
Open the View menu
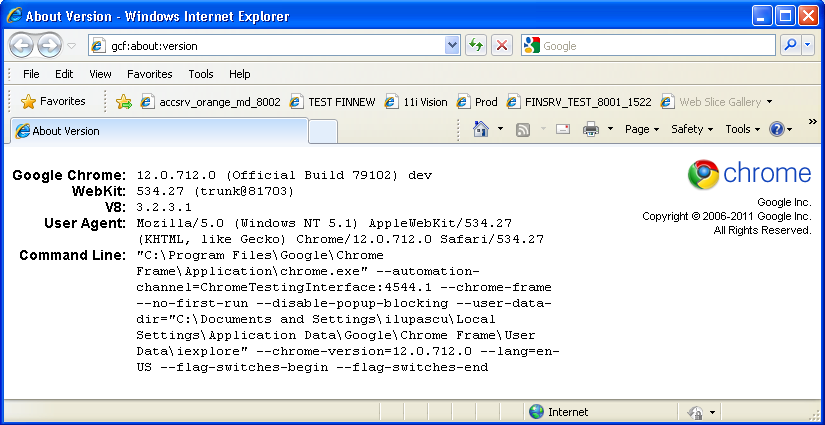(100, 74)
